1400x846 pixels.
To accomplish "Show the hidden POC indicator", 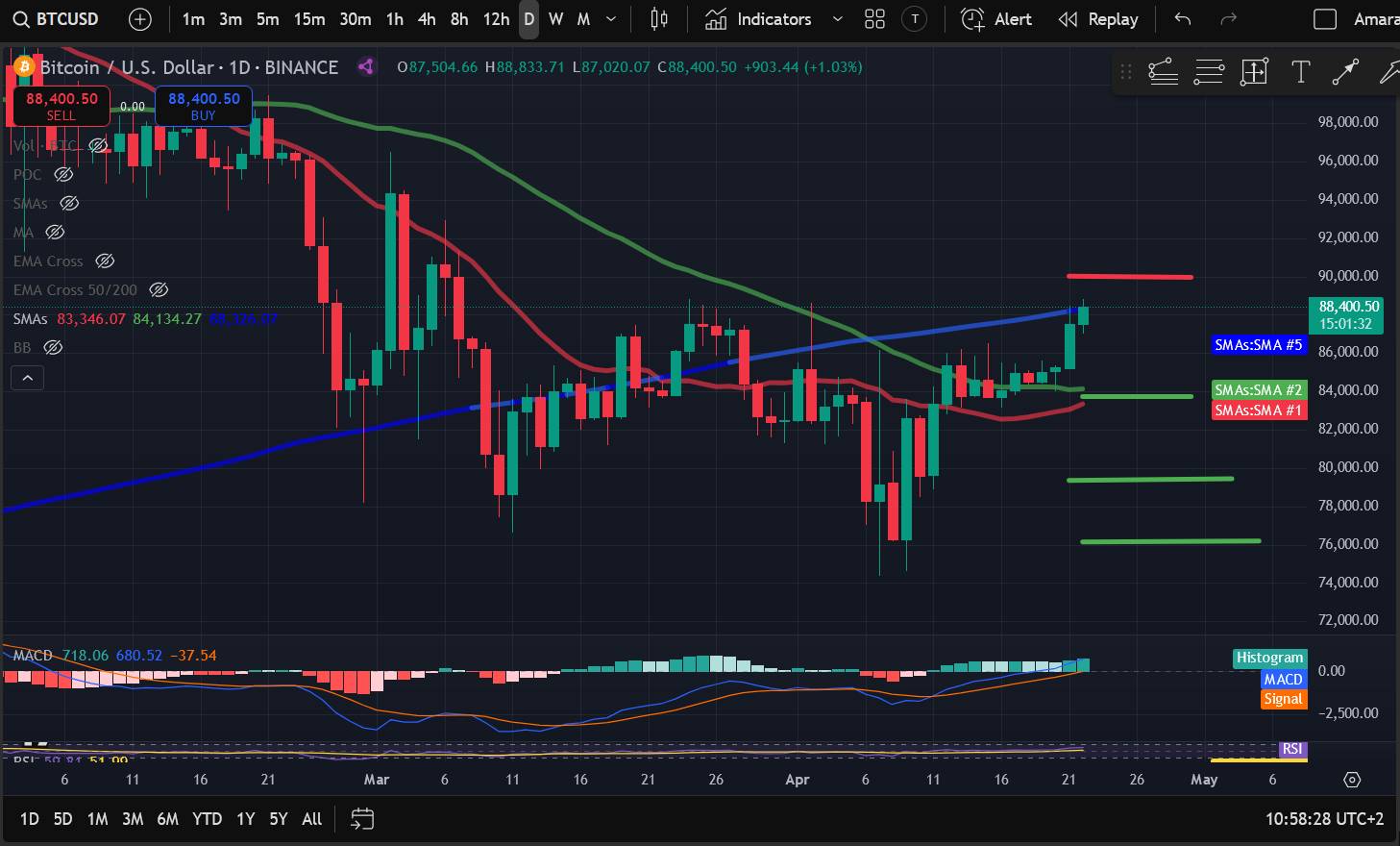I will (x=63, y=174).
